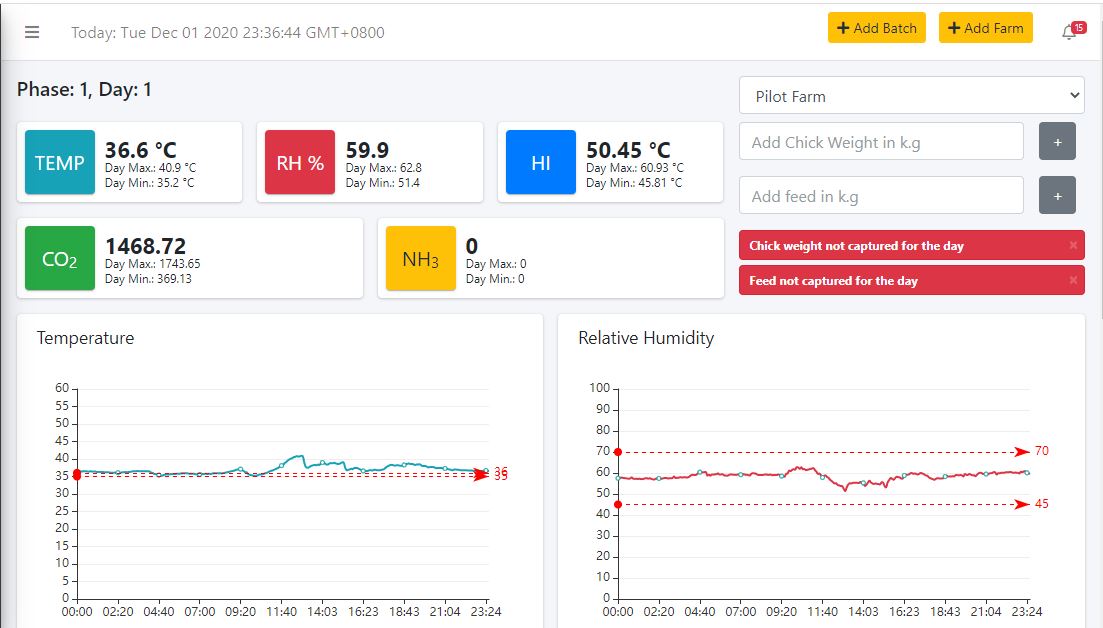Click the Relative Humidity chart title
The image size is (1103, 628).
point(646,338)
